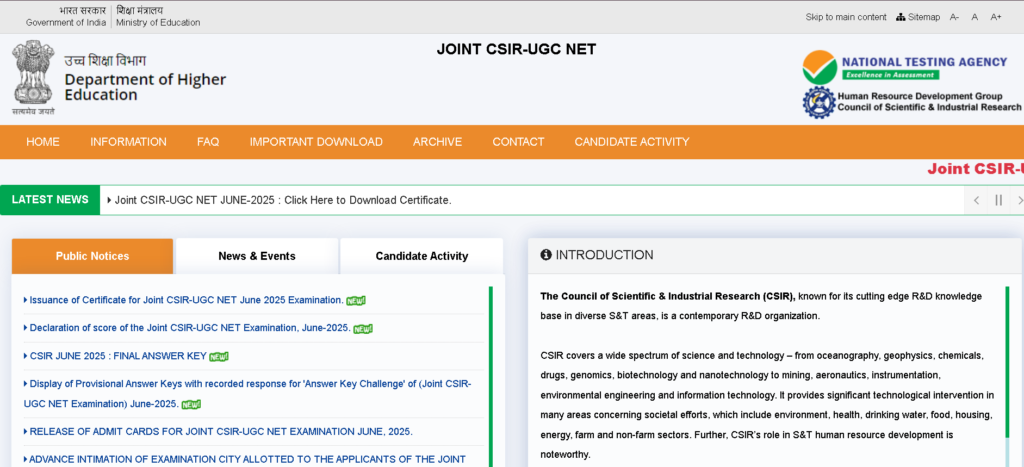Click NEW badge after Examination) June-2025
Screen dimensions: 1024x467
click(191, 404)
